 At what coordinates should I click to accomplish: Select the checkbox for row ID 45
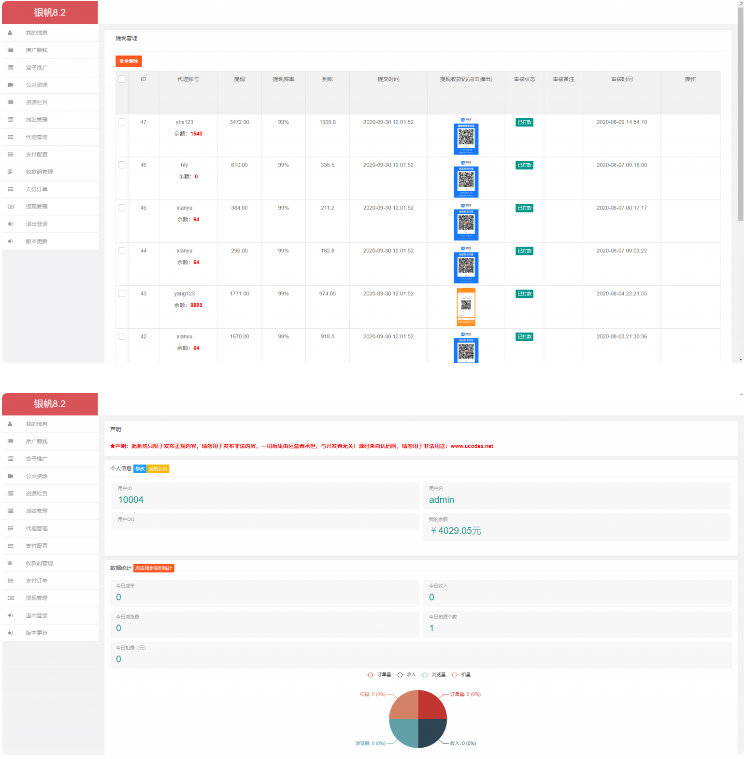pyautogui.click(x=122, y=207)
